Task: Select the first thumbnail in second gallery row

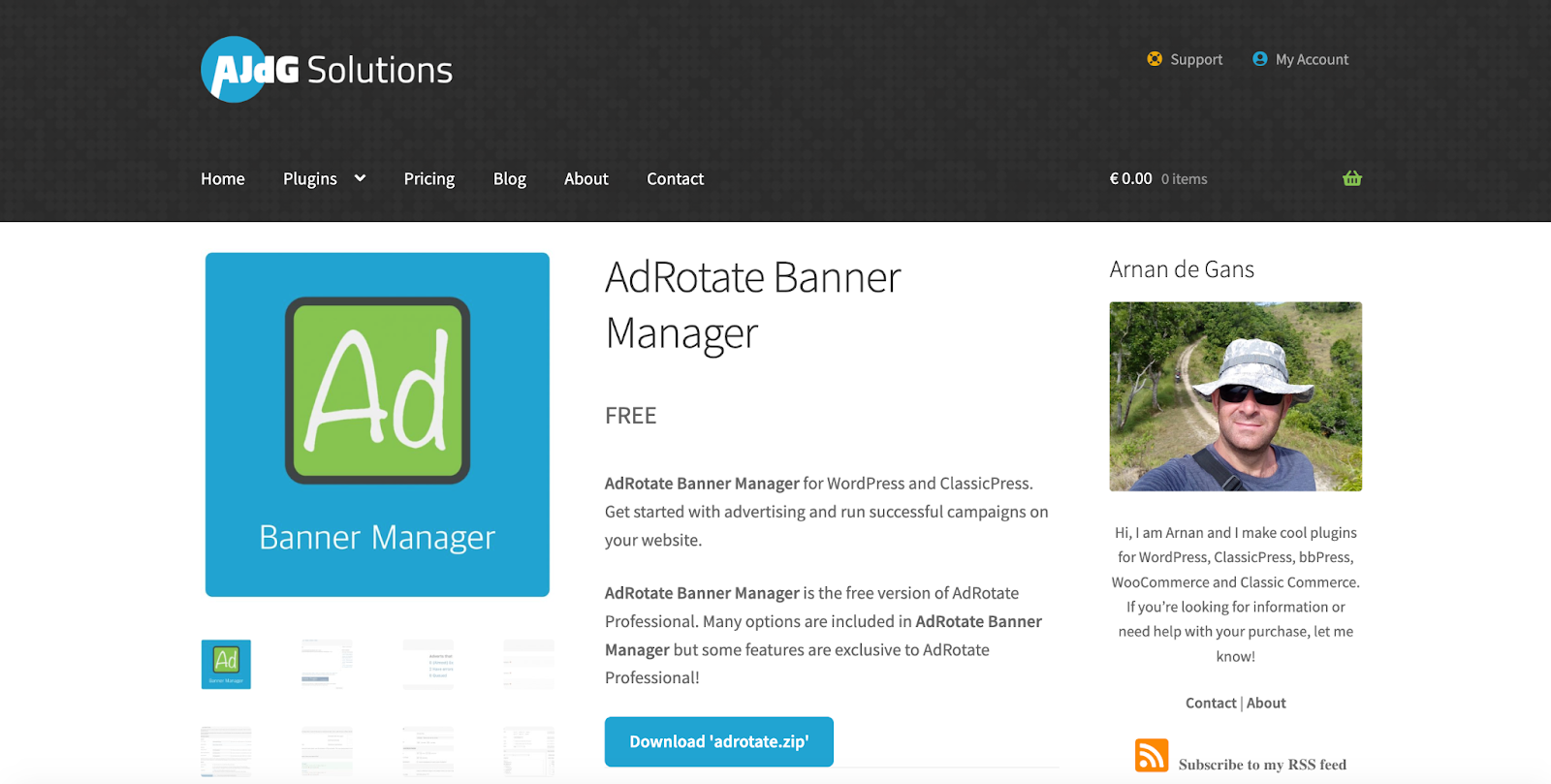Action: [226, 752]
